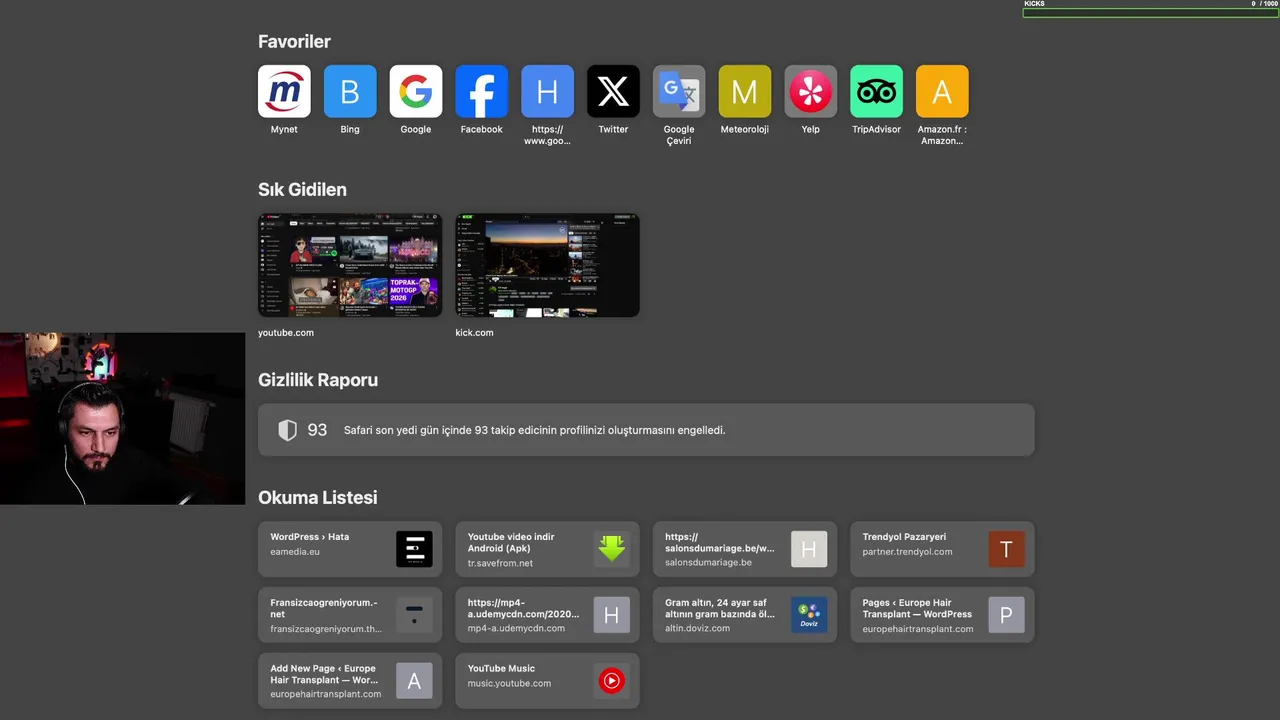Click the Gizlilik Raporu section heading

pos(318,381)
